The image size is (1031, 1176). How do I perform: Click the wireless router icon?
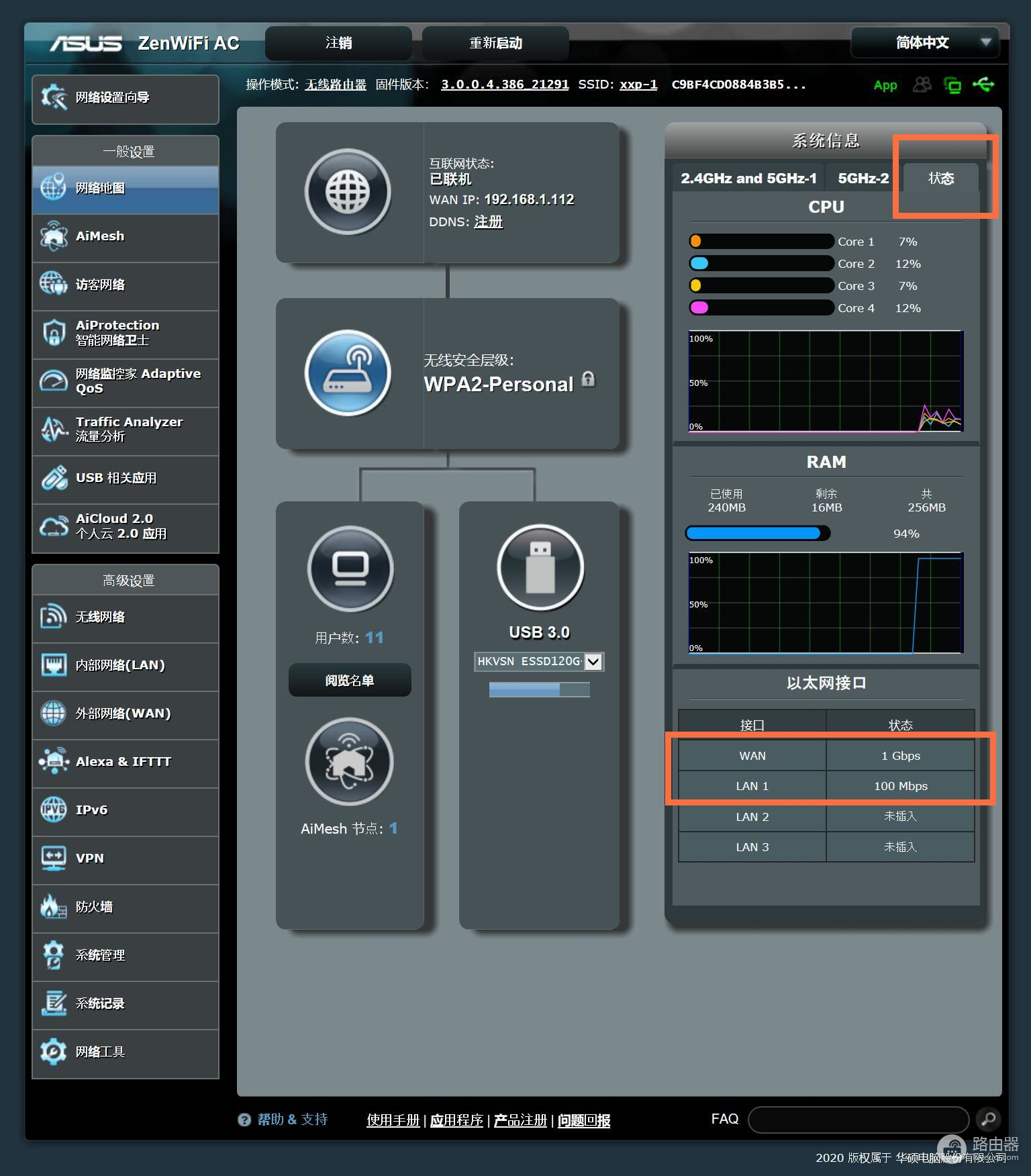348,373
